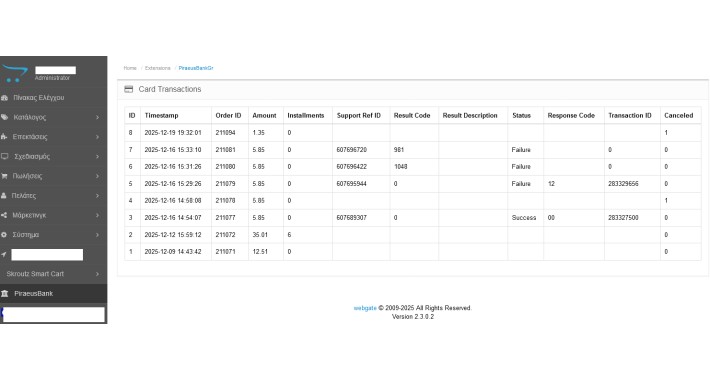Select support ref 607696422 cell
710x380 pixels.
click(x=351, y=167)
